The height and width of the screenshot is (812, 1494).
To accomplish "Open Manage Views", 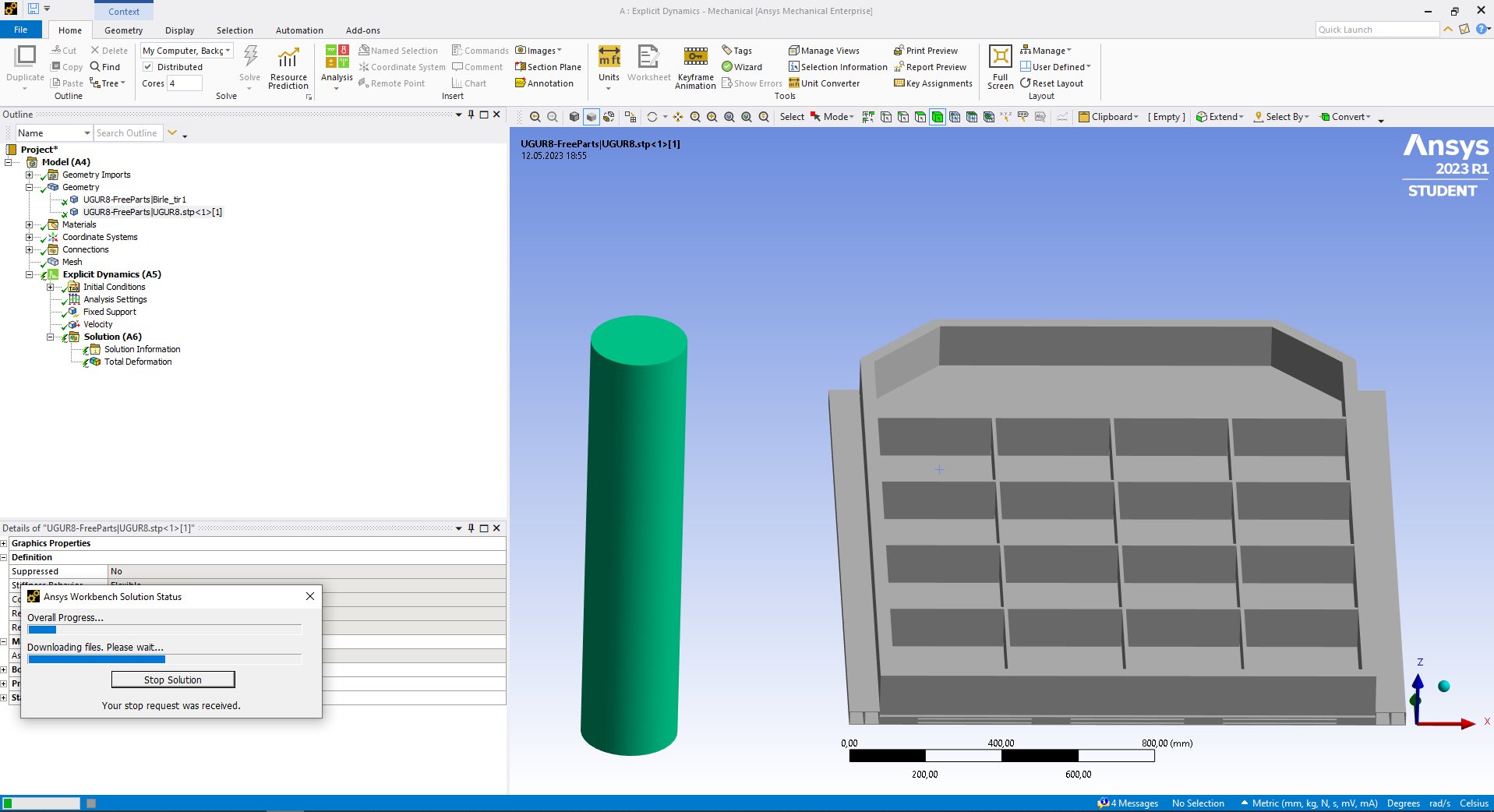I will click(824, 51).
